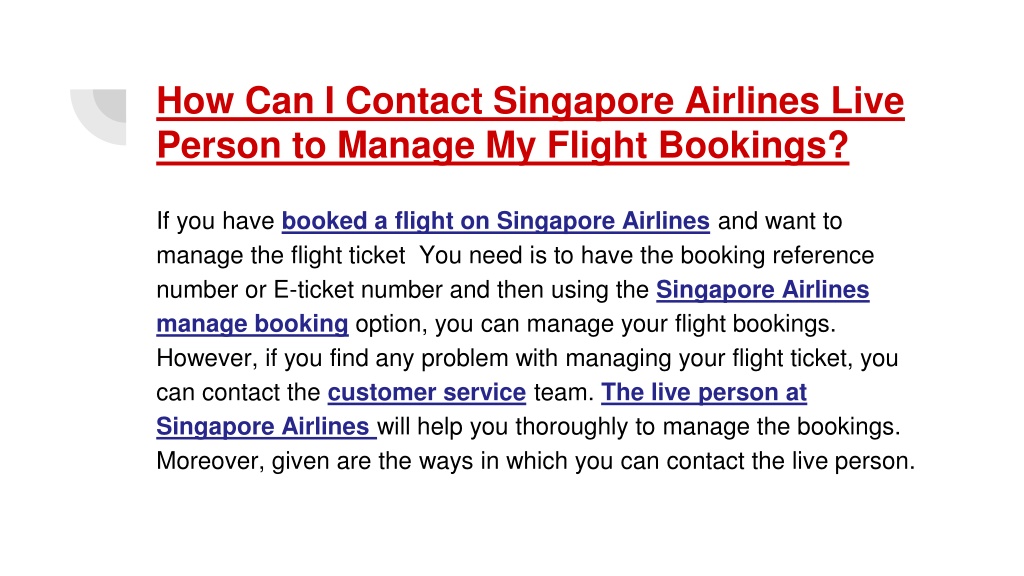Click the 'manage booking' hyperlink text
Image resolution: width=1024 pixels, height=576 pixels.
[252, 324]
